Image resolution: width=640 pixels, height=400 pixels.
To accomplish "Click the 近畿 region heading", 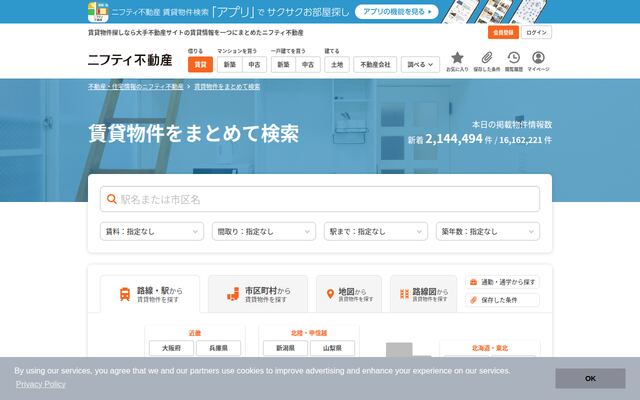I will (x=195, y=333).
